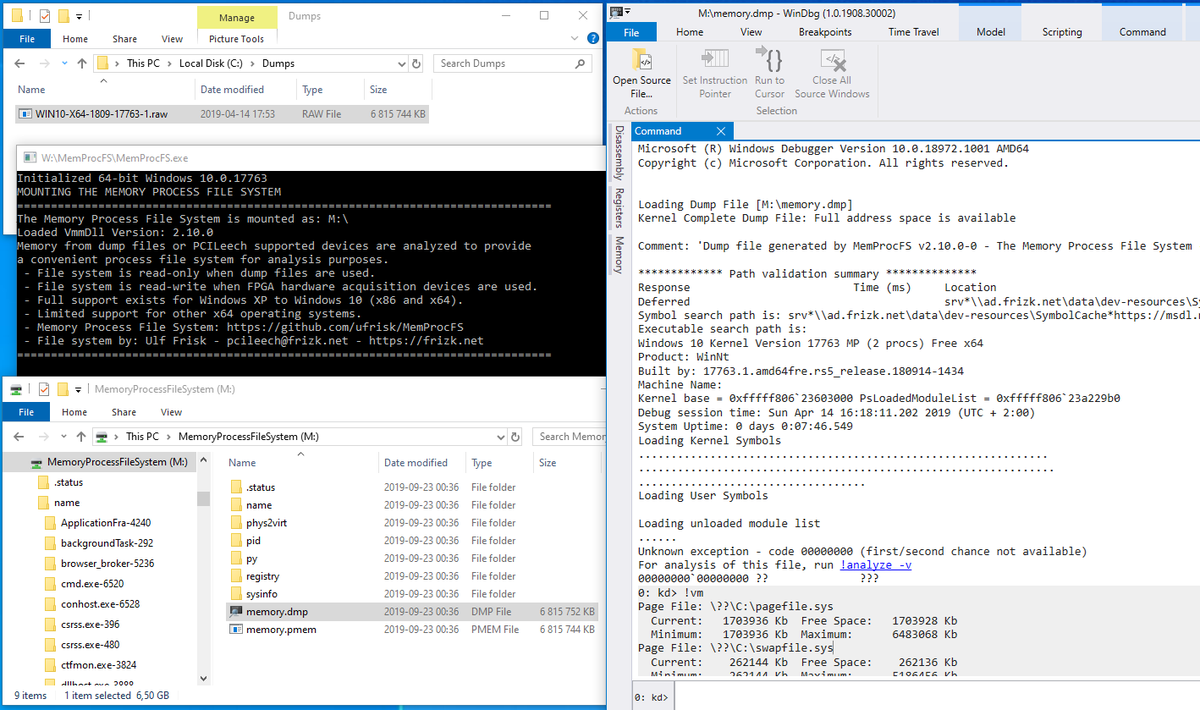Select WIN10-X64-1809-17763-1.raw file icon
This screenshot has width=1200, height=710.
pos(26,114)
